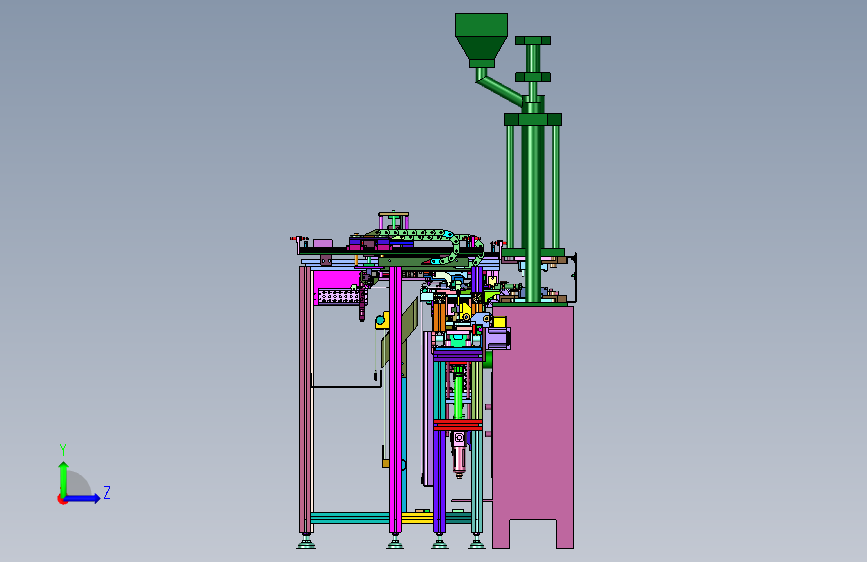This screenshot has height=562, width=867.
Task: Click the green Y axis arrow of triad
Action: [x=64, y=478]
